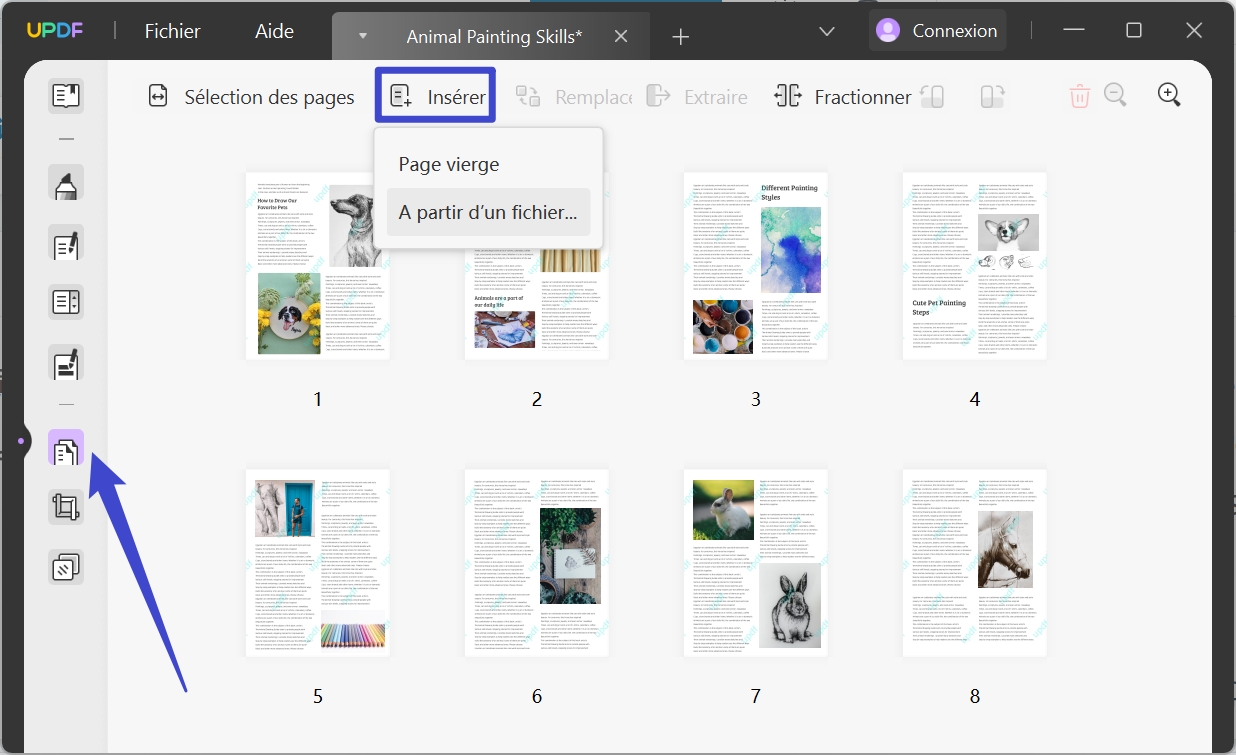Click the rotate page left icon
This screenshot has height=755, width=1236.
pos(933,96)
